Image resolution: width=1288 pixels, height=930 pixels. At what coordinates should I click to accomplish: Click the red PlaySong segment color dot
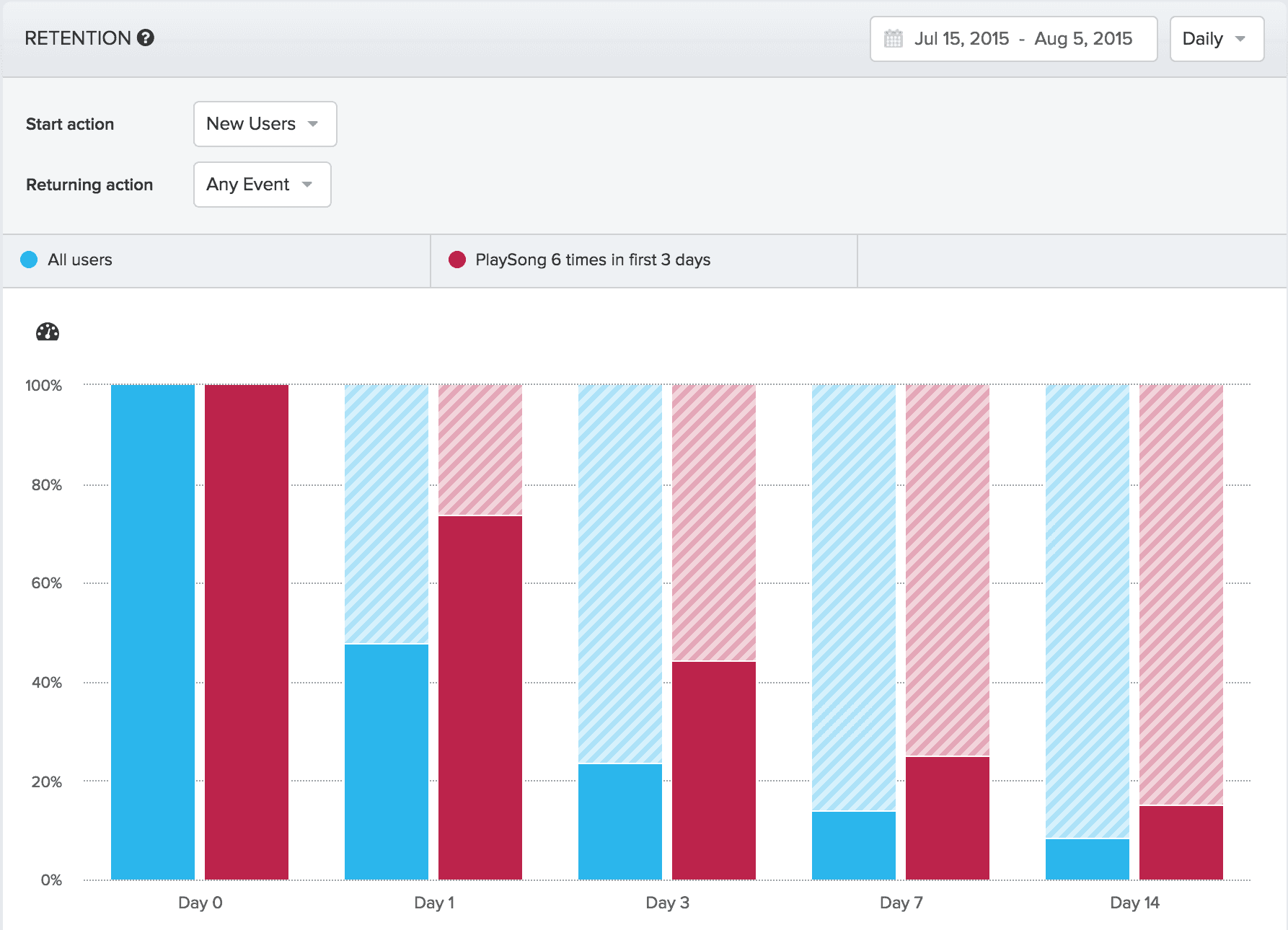(x=456, y=260)
